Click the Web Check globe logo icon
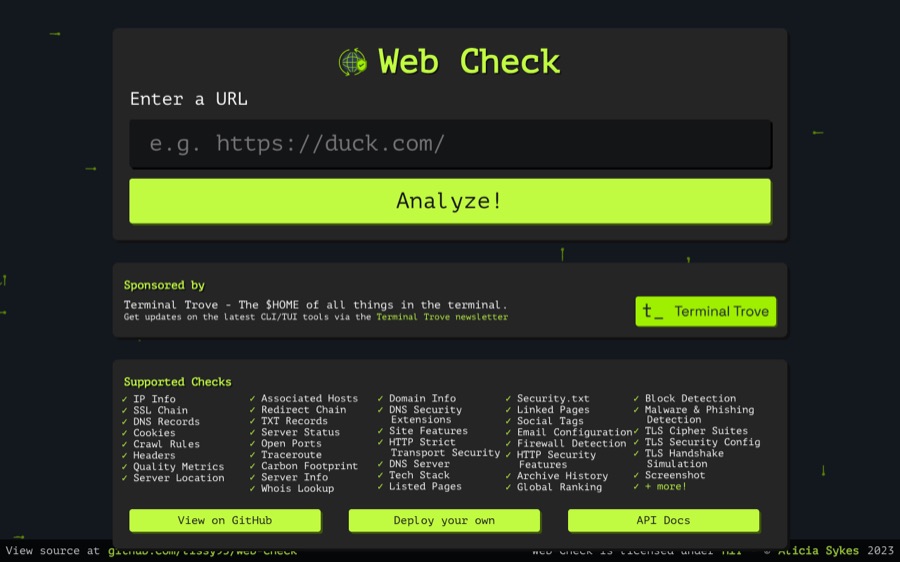 pyautogui.click(x=352, y=62)
